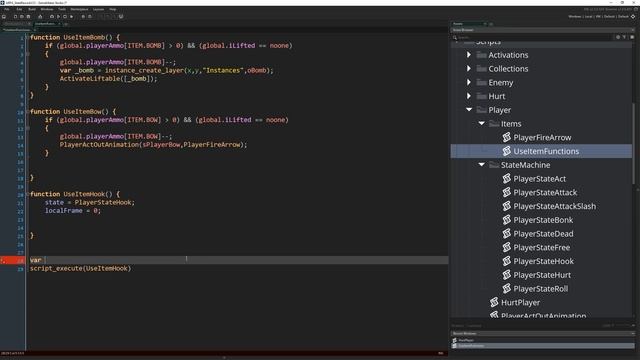
Task: Select the PlayerStateAct script icon
Action: point(507,178)
